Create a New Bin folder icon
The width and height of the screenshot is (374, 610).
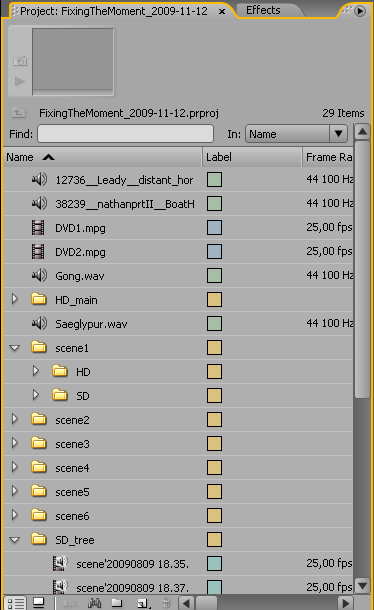point(117,603)
